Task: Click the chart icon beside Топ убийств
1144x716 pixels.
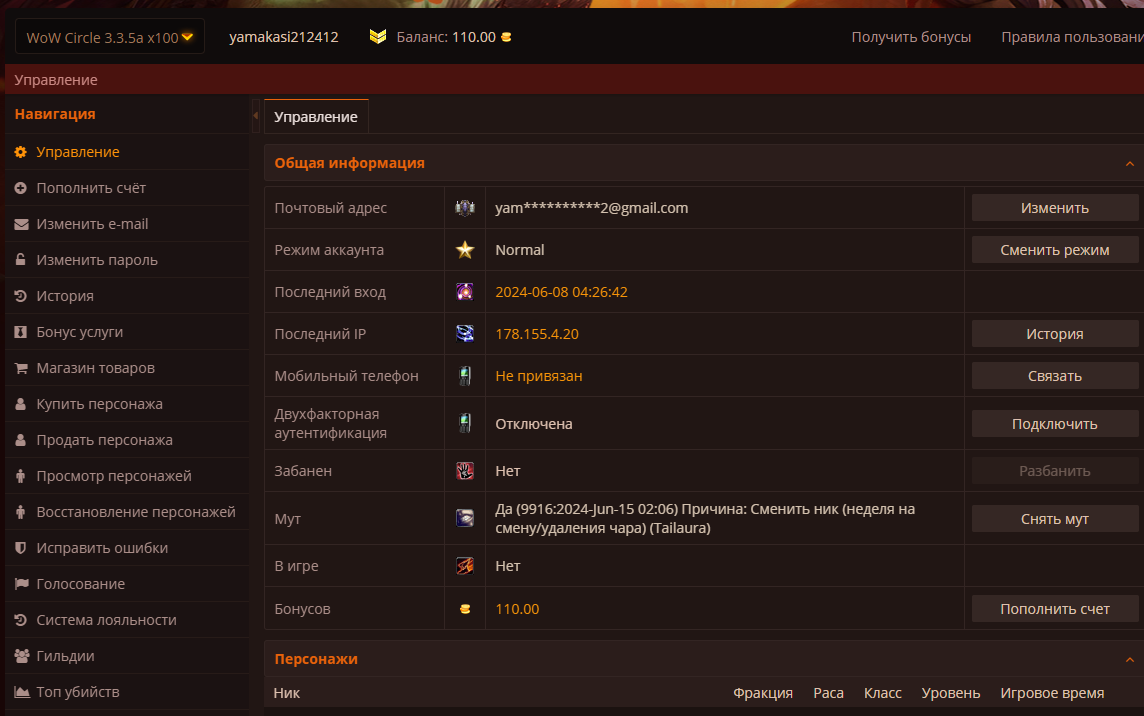Action: coord(22,692)
